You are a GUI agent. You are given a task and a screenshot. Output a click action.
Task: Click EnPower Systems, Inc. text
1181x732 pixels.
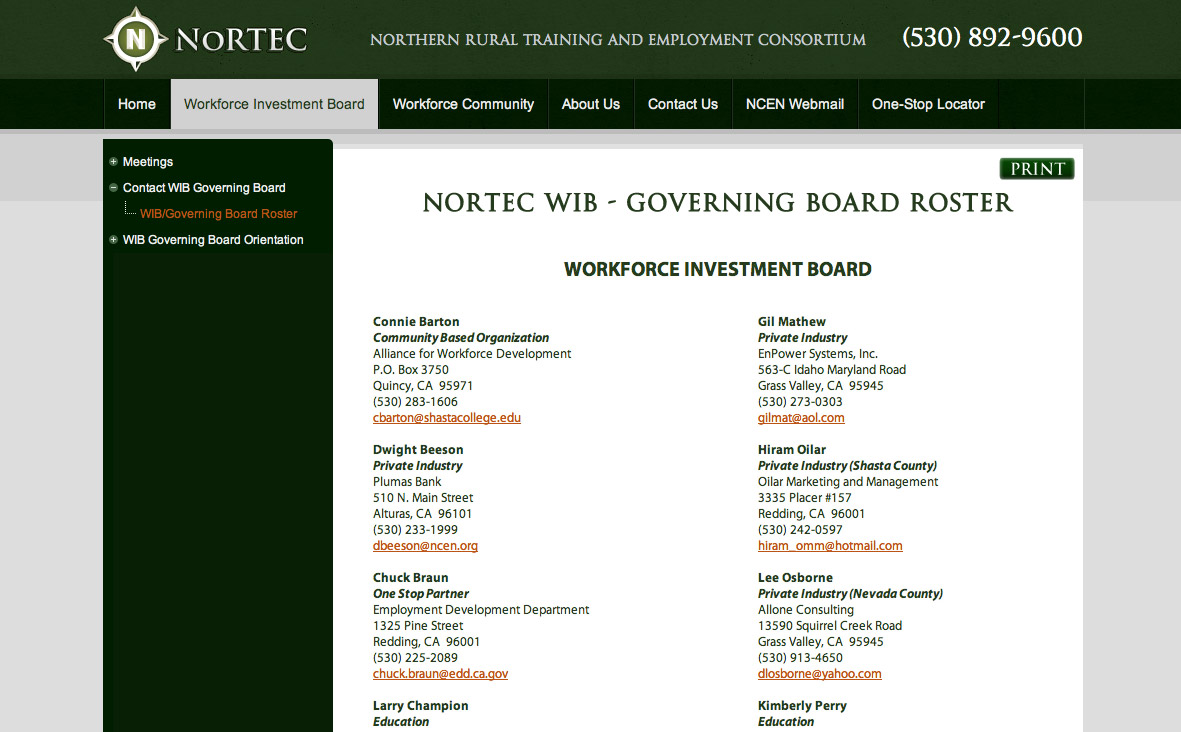(x=817, y=354)
